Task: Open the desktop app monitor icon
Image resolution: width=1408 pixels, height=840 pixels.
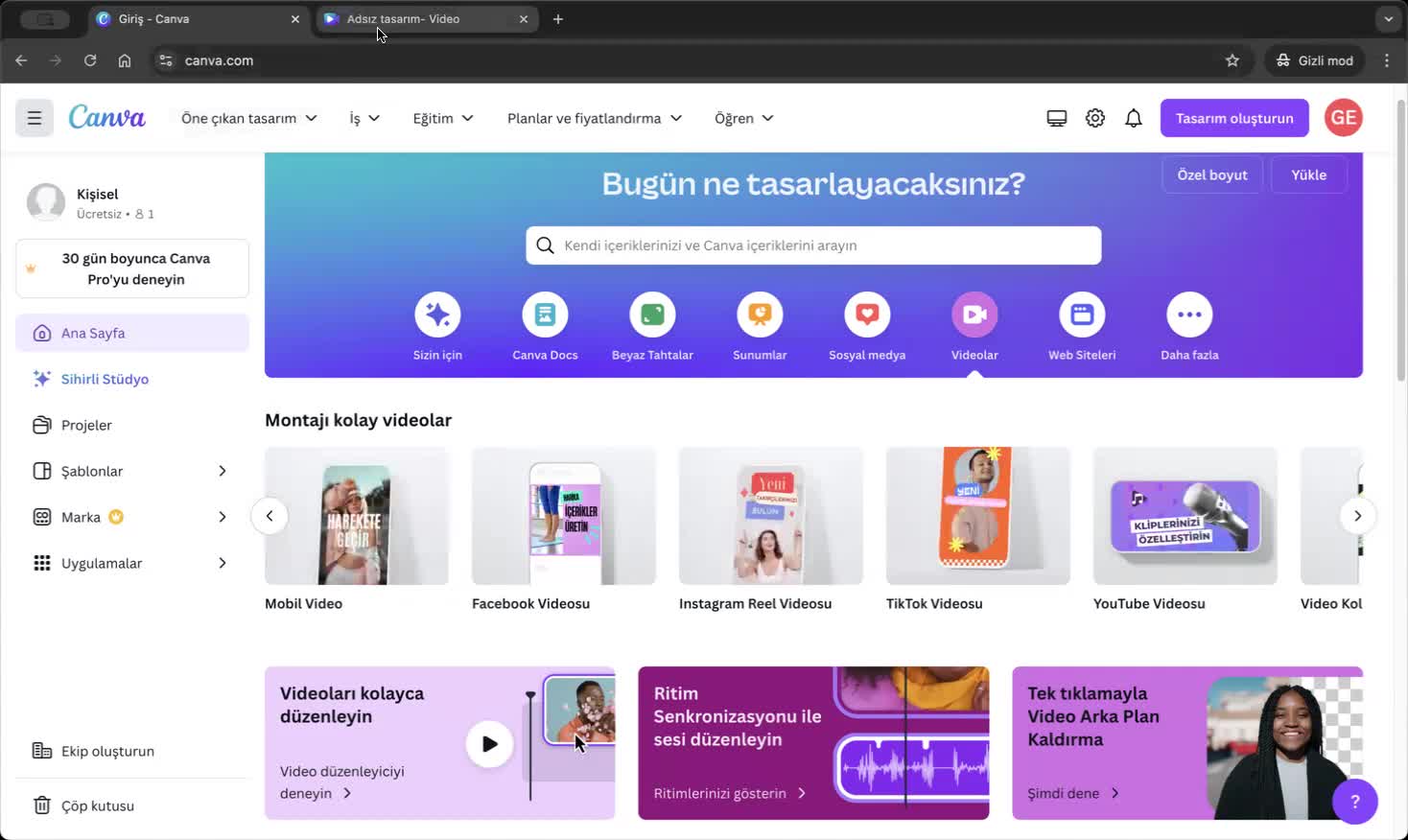Action: [x=1056, y=118]
